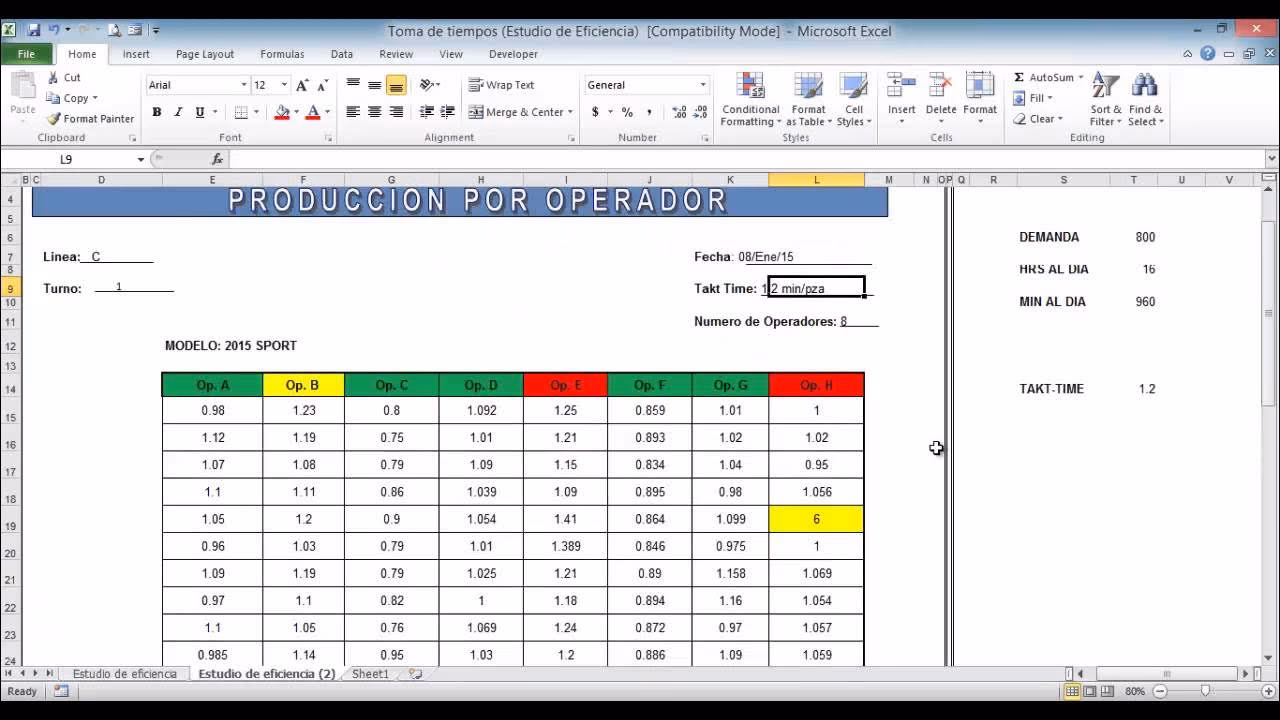Click the Insert Function fx icon
This screenshot has width=1280, height=720.
(217, 159)
